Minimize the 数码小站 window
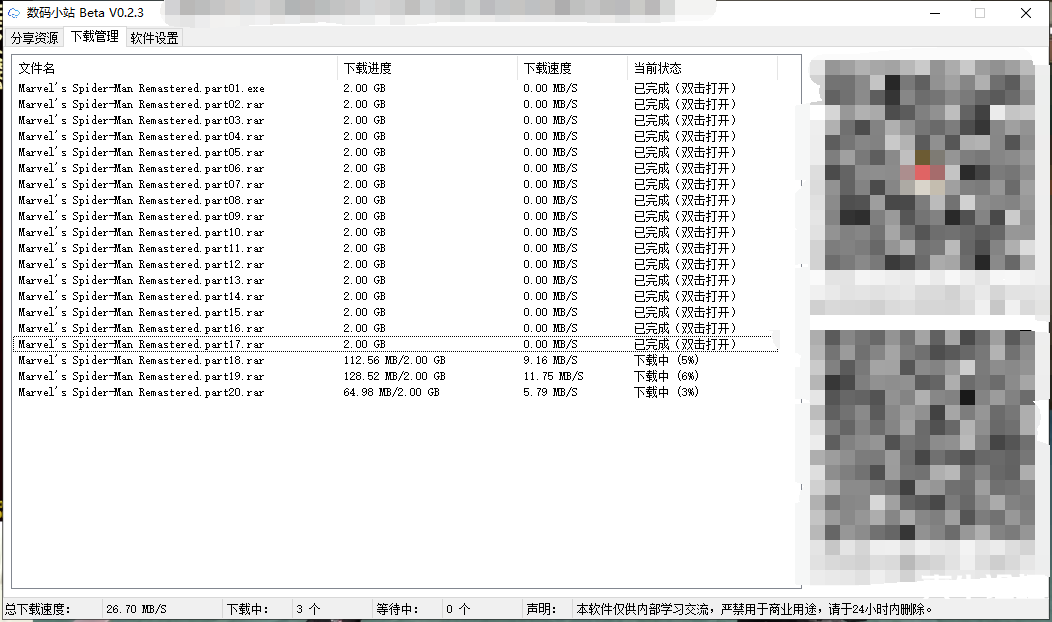 [935, 13]
